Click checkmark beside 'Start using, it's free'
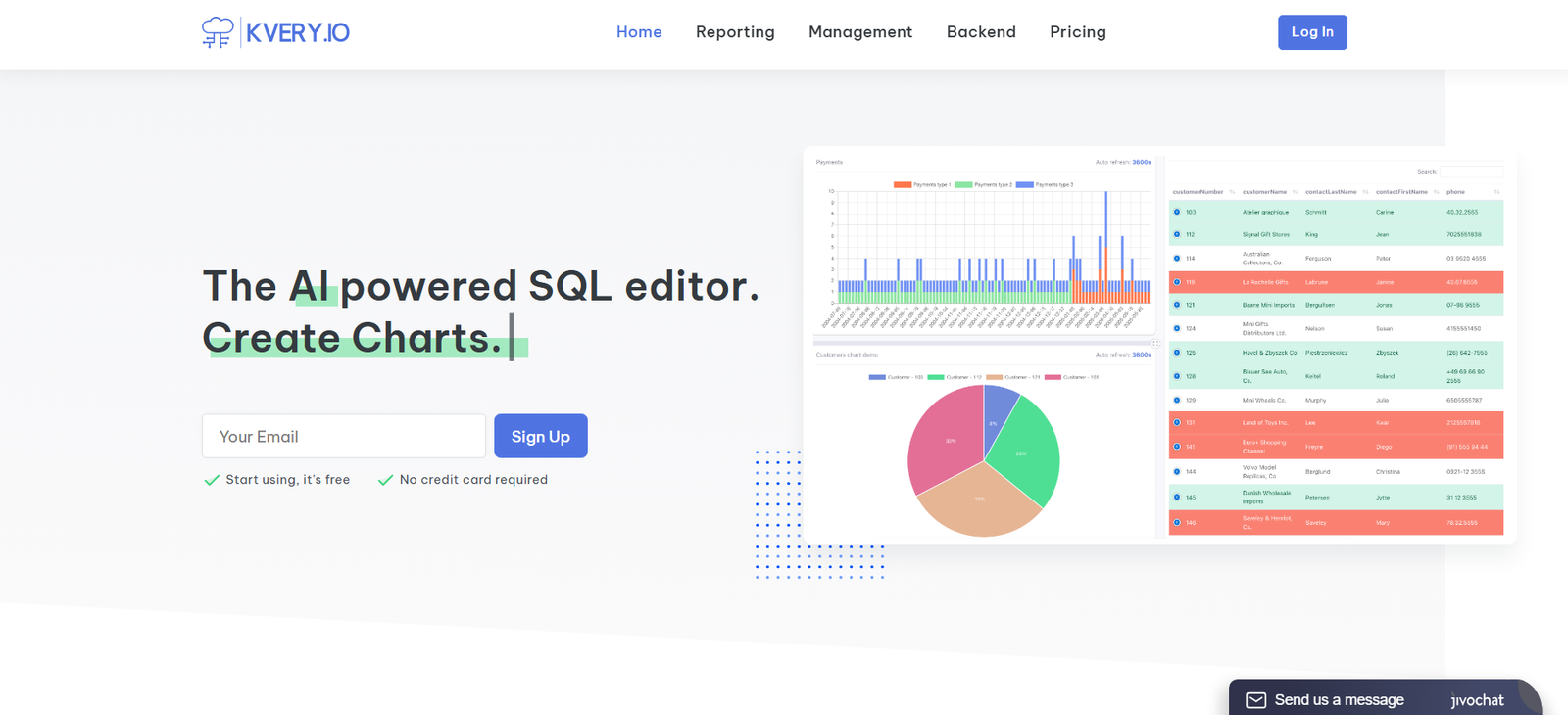The width and height of the screenshot is (1568, 715). coord(212,480)
